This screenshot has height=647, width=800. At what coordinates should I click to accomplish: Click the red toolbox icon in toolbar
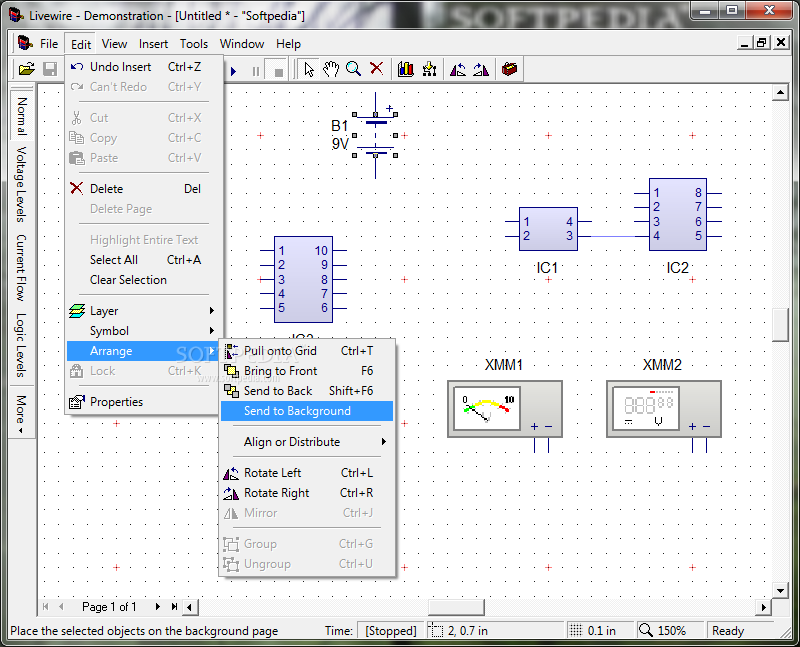(x=509, y=69)
